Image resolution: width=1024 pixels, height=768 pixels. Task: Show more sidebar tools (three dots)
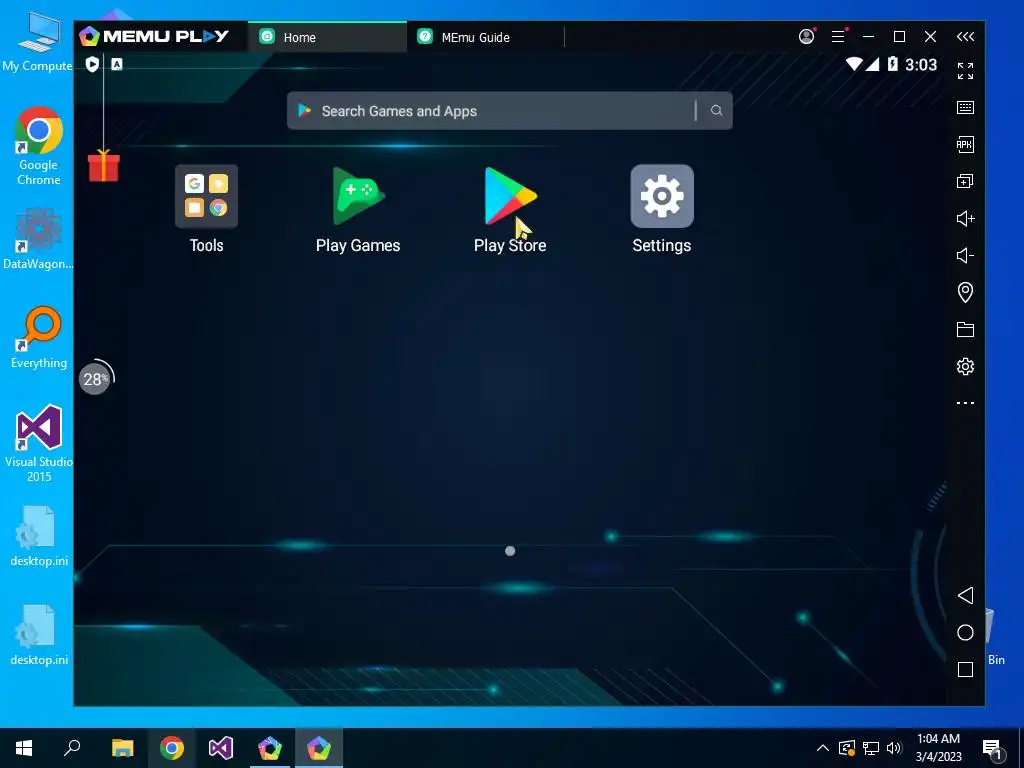(x=965, y=403)
